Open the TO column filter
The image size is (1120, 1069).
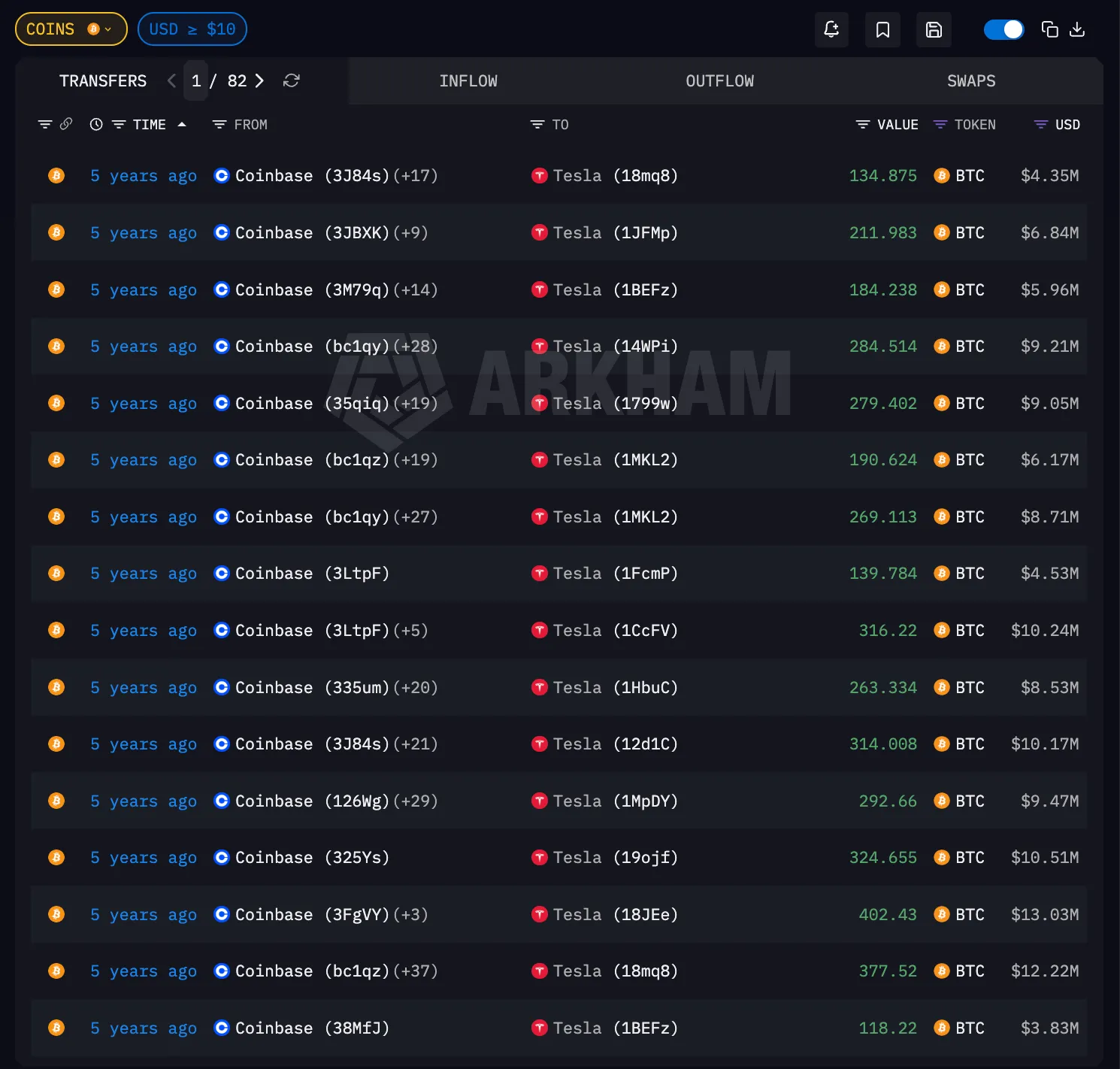coord(537,124)
